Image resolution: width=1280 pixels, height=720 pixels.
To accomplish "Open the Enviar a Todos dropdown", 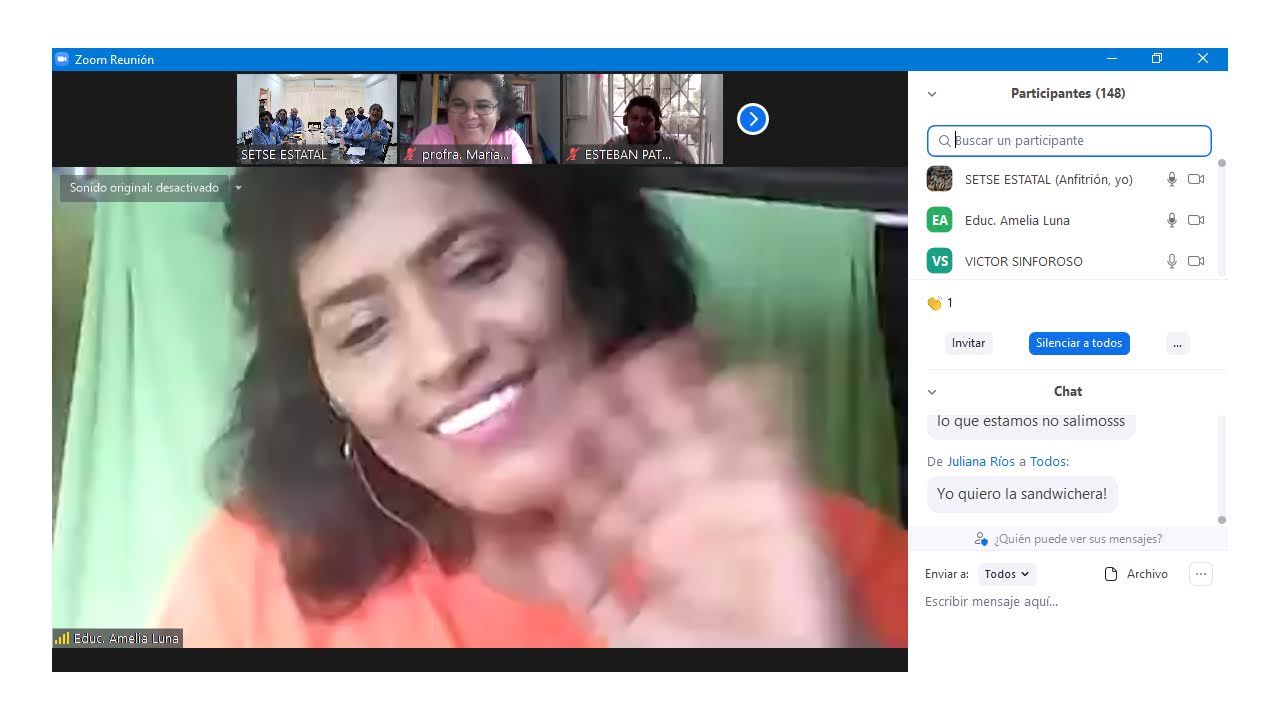I will 1006,574.
